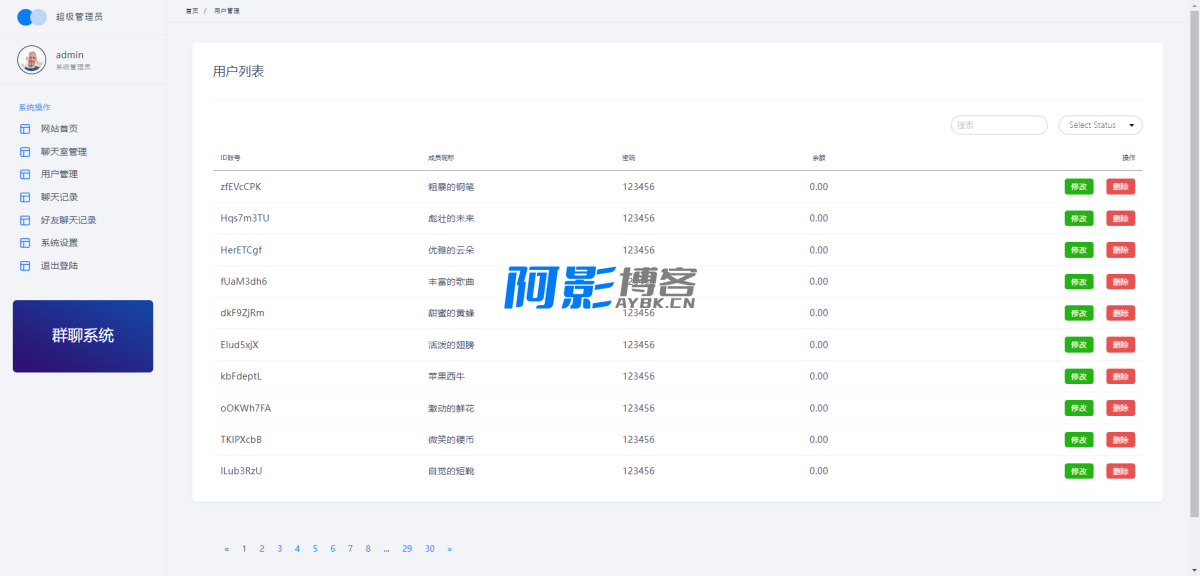Click 删除 in the TKlPXcbB row
This screenshot has height=576, width=1200.
(1120, 440)
